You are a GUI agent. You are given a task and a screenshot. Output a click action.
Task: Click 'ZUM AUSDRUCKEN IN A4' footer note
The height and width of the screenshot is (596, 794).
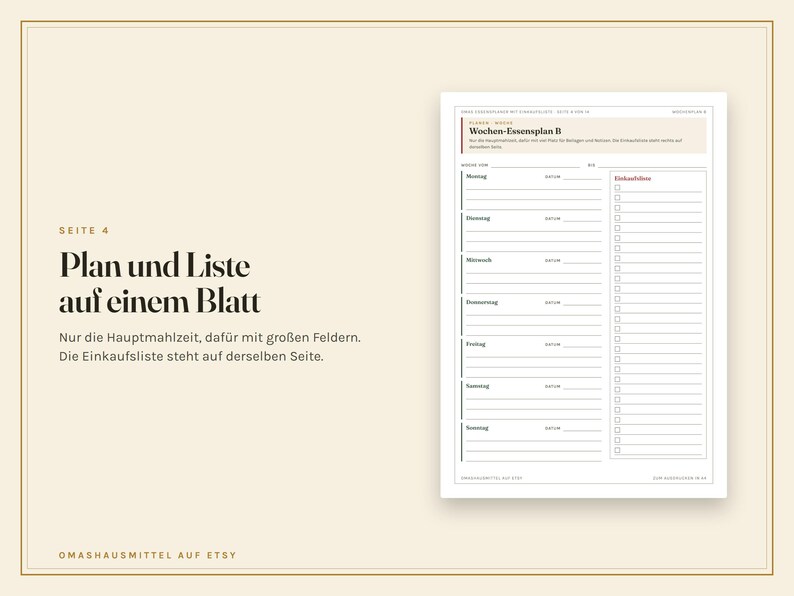pos(679,478)
